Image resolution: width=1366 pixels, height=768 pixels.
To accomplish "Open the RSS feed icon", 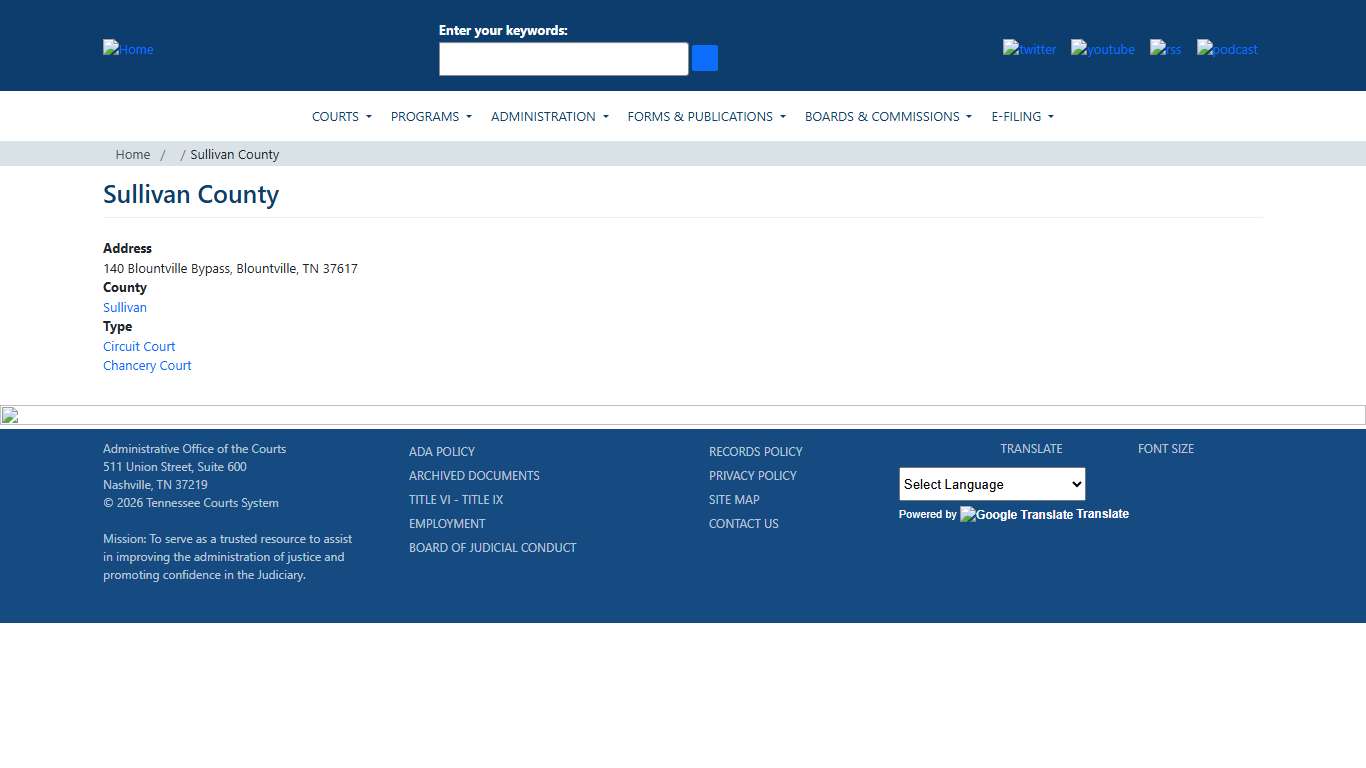I will point(1165,49).
